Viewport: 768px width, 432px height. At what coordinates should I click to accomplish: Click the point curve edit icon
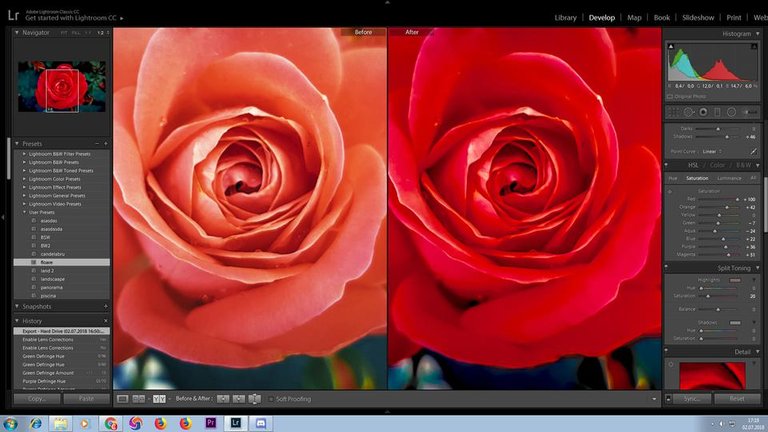(753, 151)
